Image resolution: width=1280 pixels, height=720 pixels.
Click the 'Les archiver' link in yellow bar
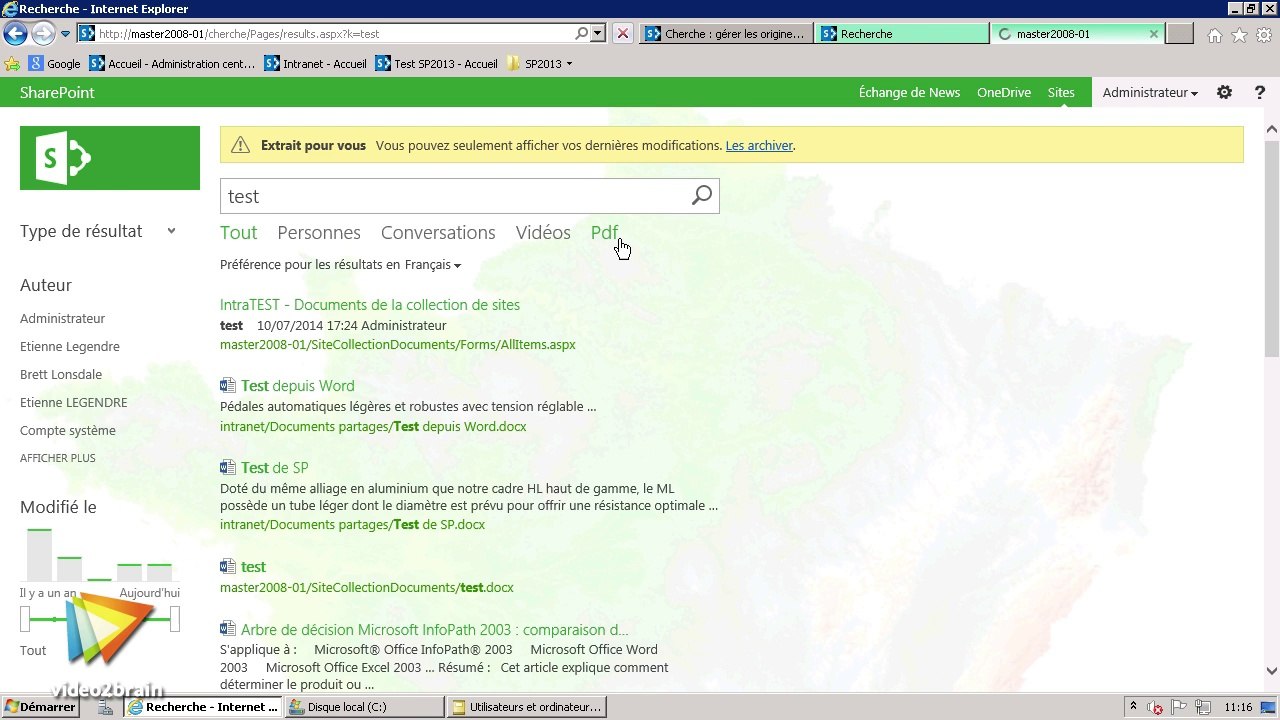759,146
